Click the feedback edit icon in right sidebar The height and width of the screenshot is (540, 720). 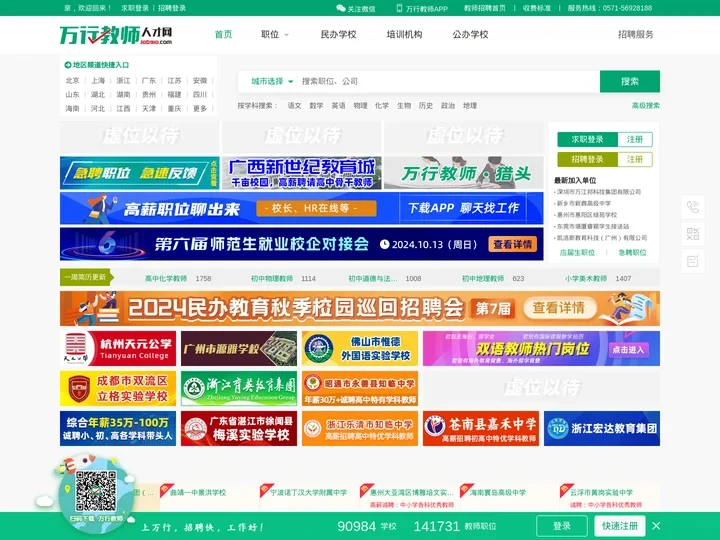click(692, 261)
